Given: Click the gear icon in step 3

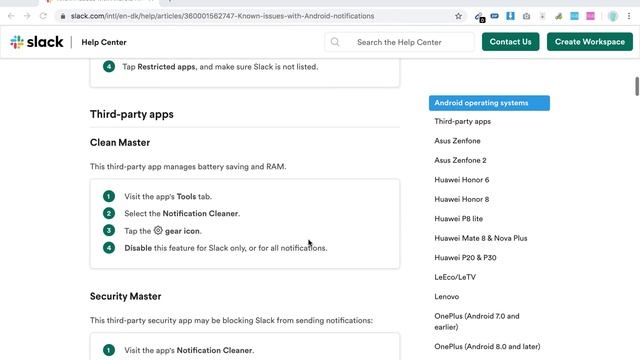Looking at the screenshot, I should tap(158, 231).
